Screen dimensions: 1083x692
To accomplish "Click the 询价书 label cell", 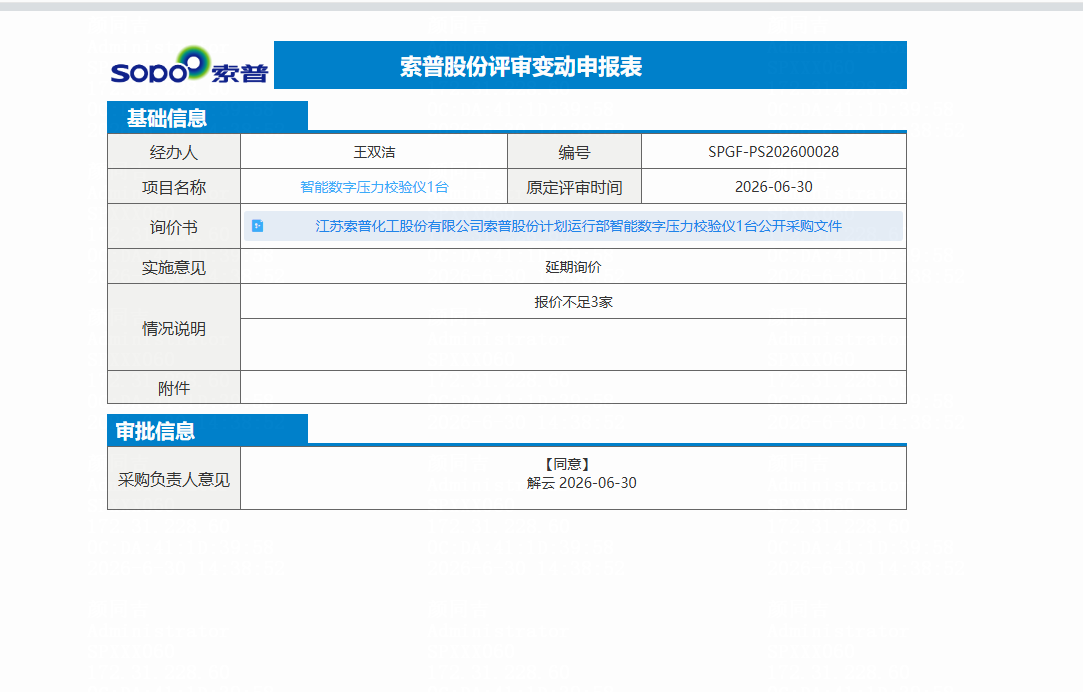I will 174,227.
